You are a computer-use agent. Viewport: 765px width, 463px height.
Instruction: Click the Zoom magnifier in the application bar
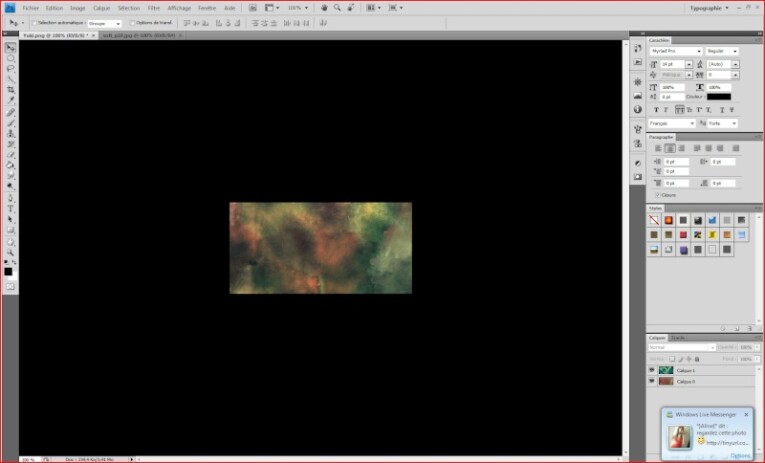tap(337, 8)
